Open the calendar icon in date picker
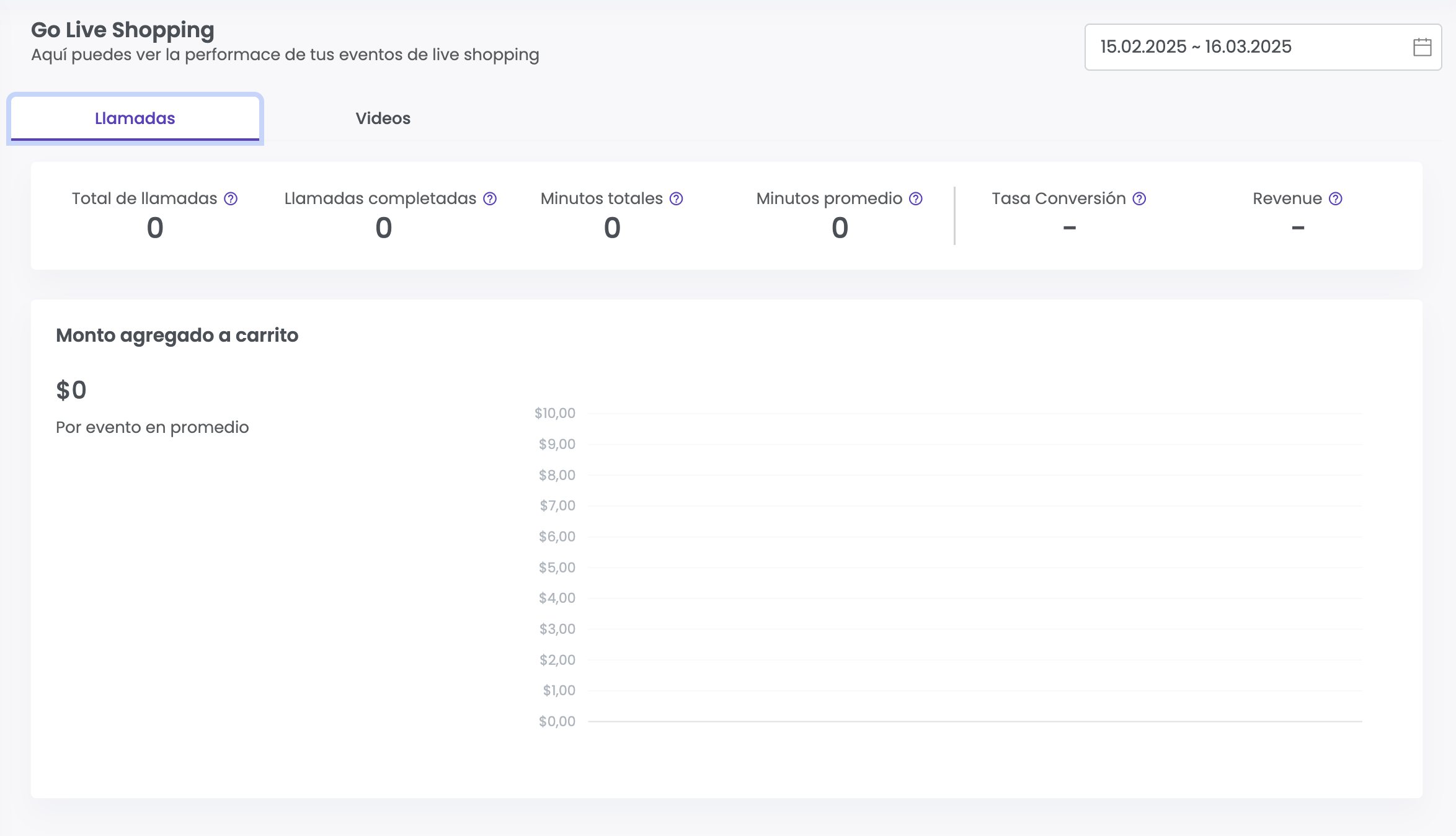The image size is (1456, 836). point(1422,47)
